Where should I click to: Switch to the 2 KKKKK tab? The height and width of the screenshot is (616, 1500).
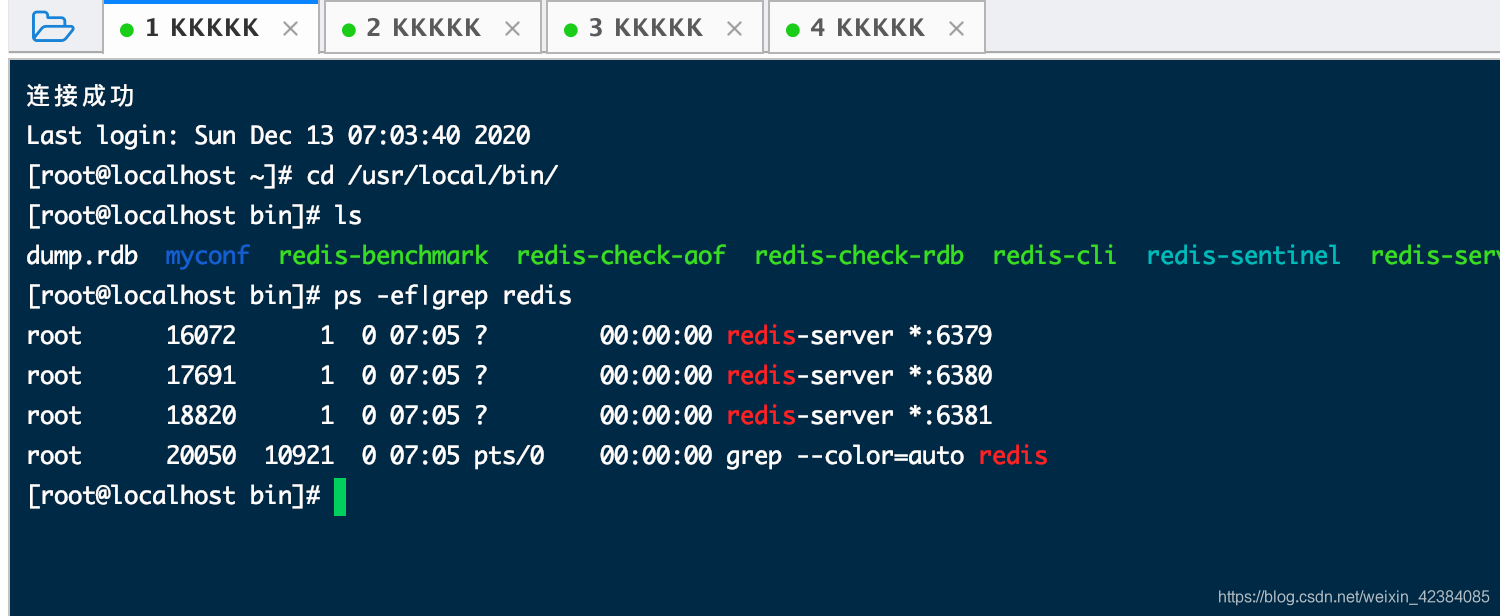coord(433,28)
